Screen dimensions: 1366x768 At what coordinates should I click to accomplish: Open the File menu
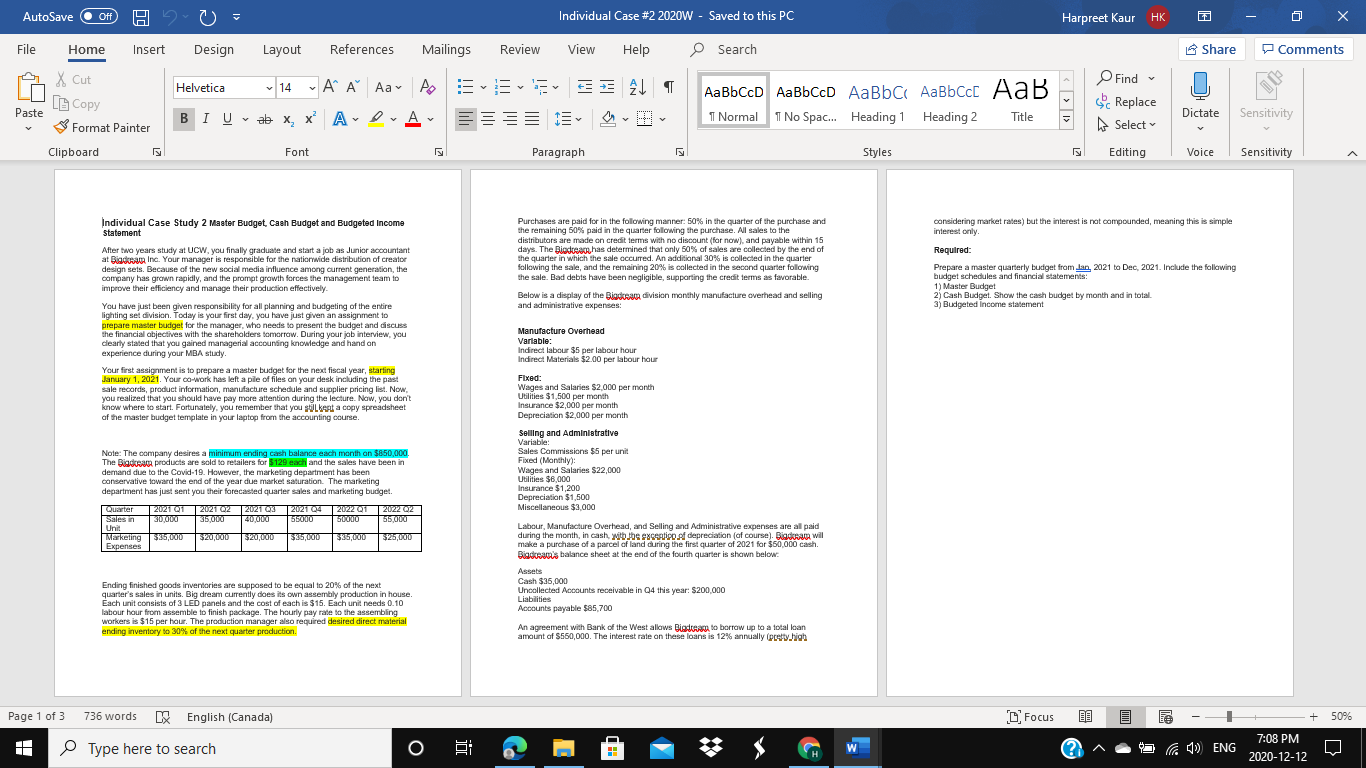(x=27, y=49)
